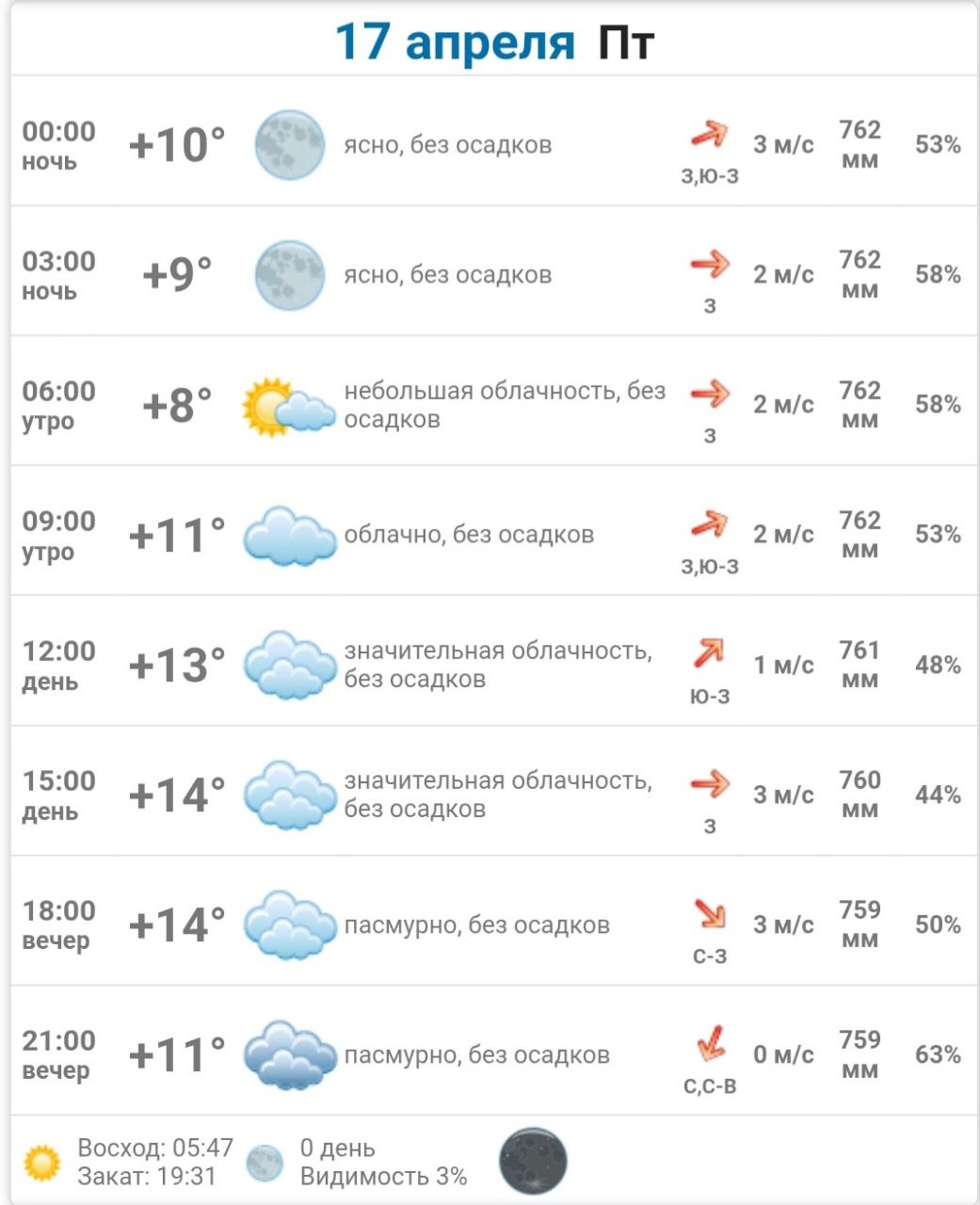The width and height of the screenshot is (980, 1205).
Task: Click the 'небольшая облачность, без осадков' description
Action: click(x=505, y=405)
